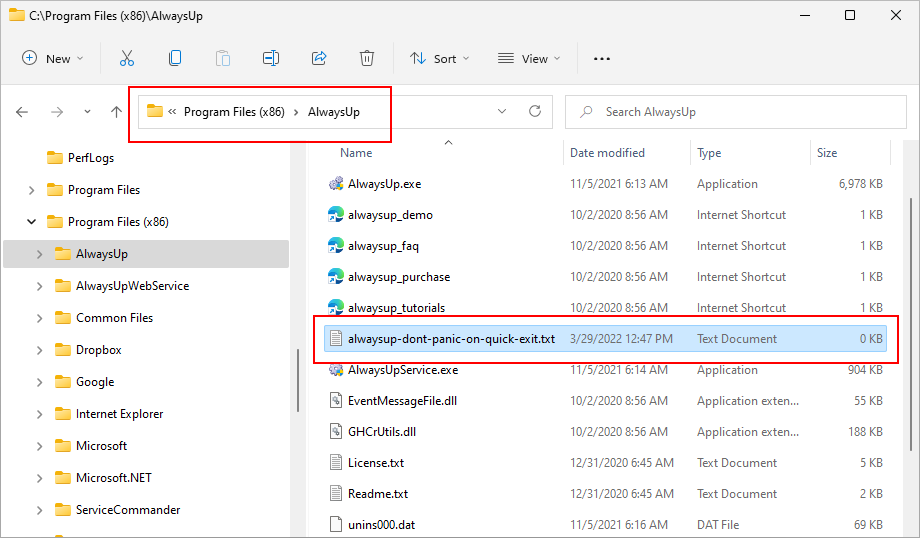The image size is (920, 538).
Task: Select Dropbox folder in tree
Action: click(99, 350)
